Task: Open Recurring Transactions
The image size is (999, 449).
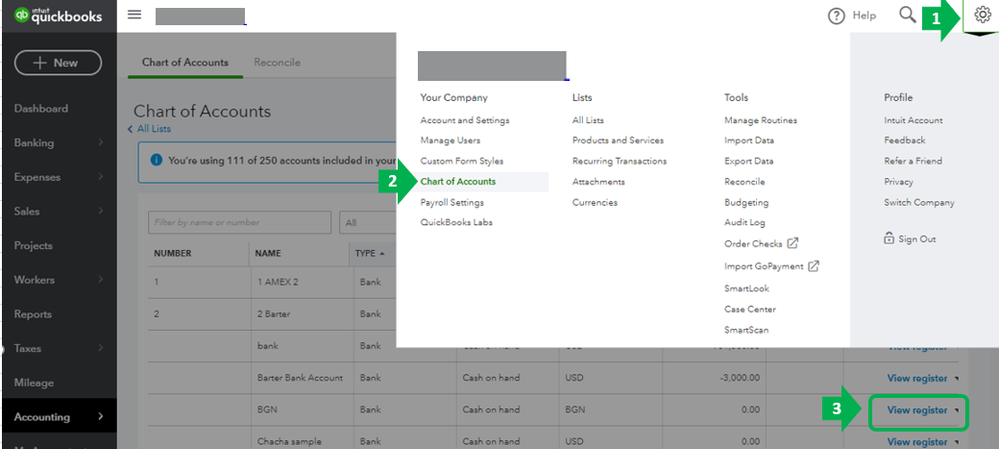Action: 619,161
